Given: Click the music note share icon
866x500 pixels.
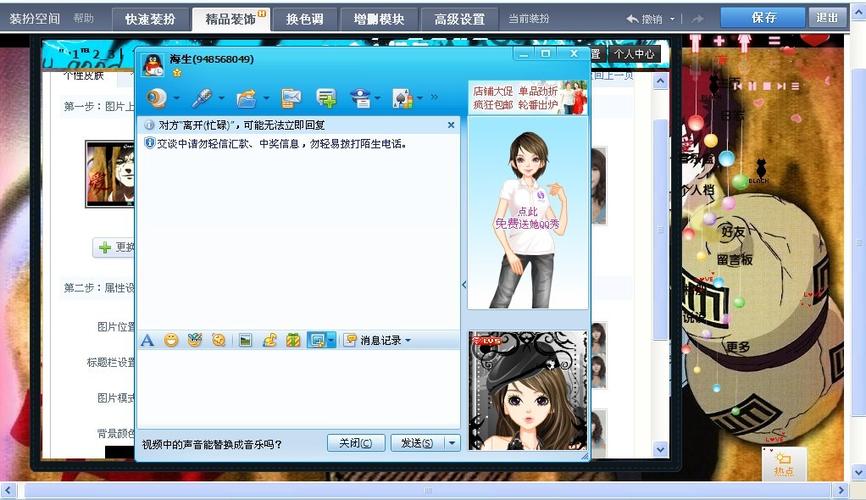Looking at the screenshot, I should (270, 340).
